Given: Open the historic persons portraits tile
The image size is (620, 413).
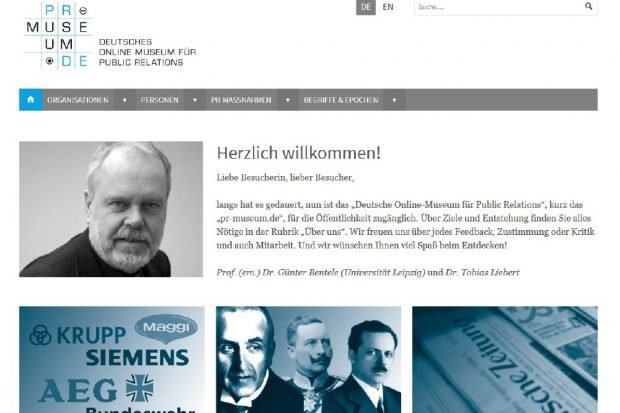Looking at the screenshot, I should pyautogui.click(x=308, y=360).
